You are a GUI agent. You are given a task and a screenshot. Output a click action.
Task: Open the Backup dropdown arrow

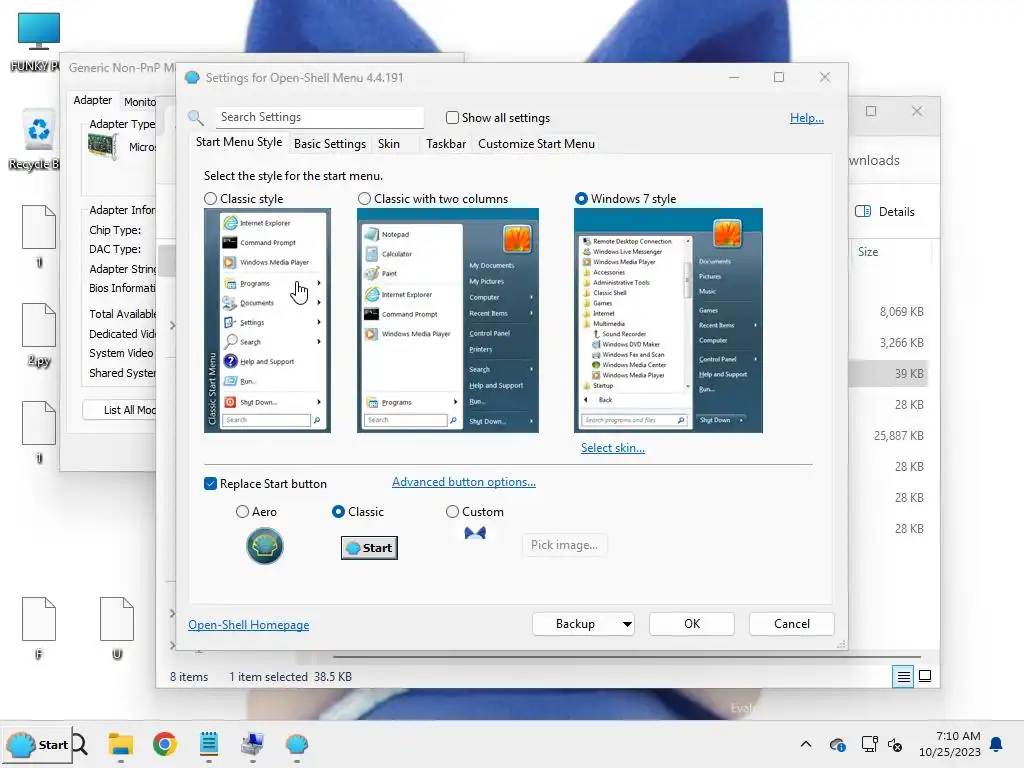click(627, 624)
